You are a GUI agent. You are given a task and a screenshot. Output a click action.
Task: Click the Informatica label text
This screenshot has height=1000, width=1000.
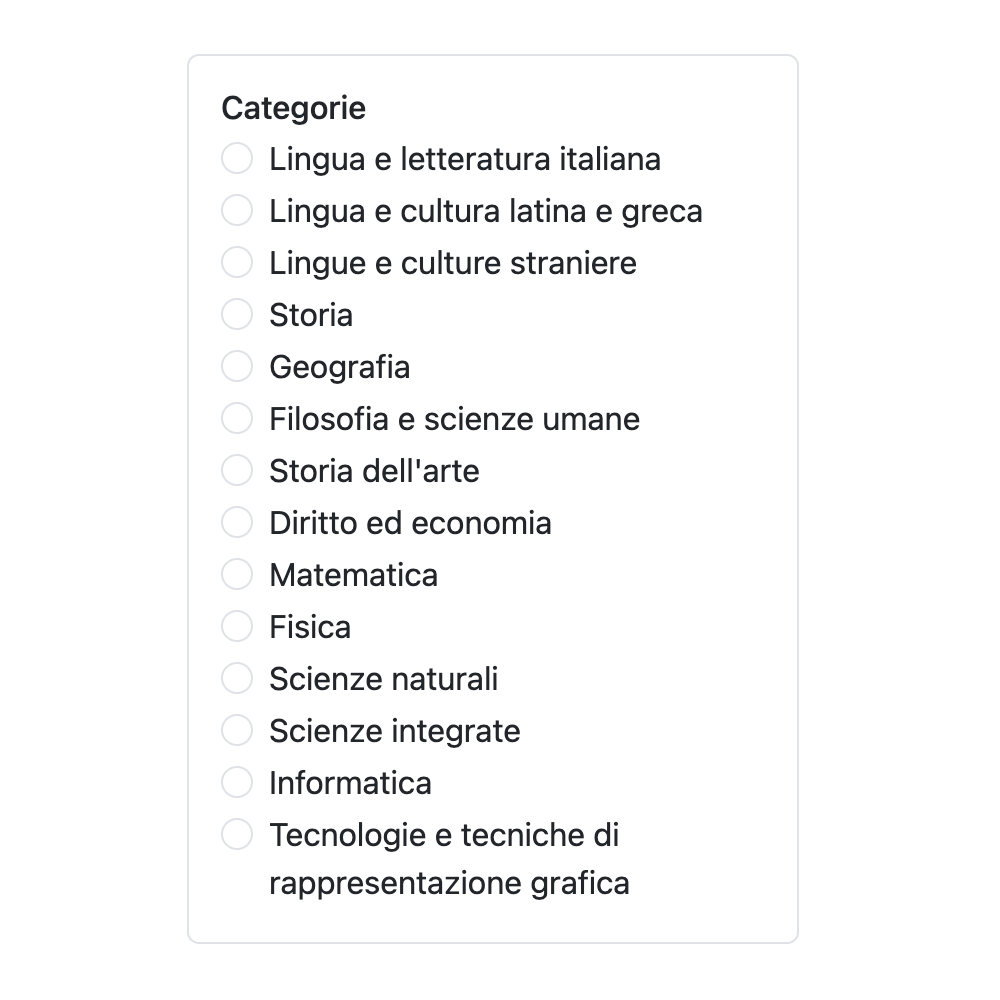350,783
